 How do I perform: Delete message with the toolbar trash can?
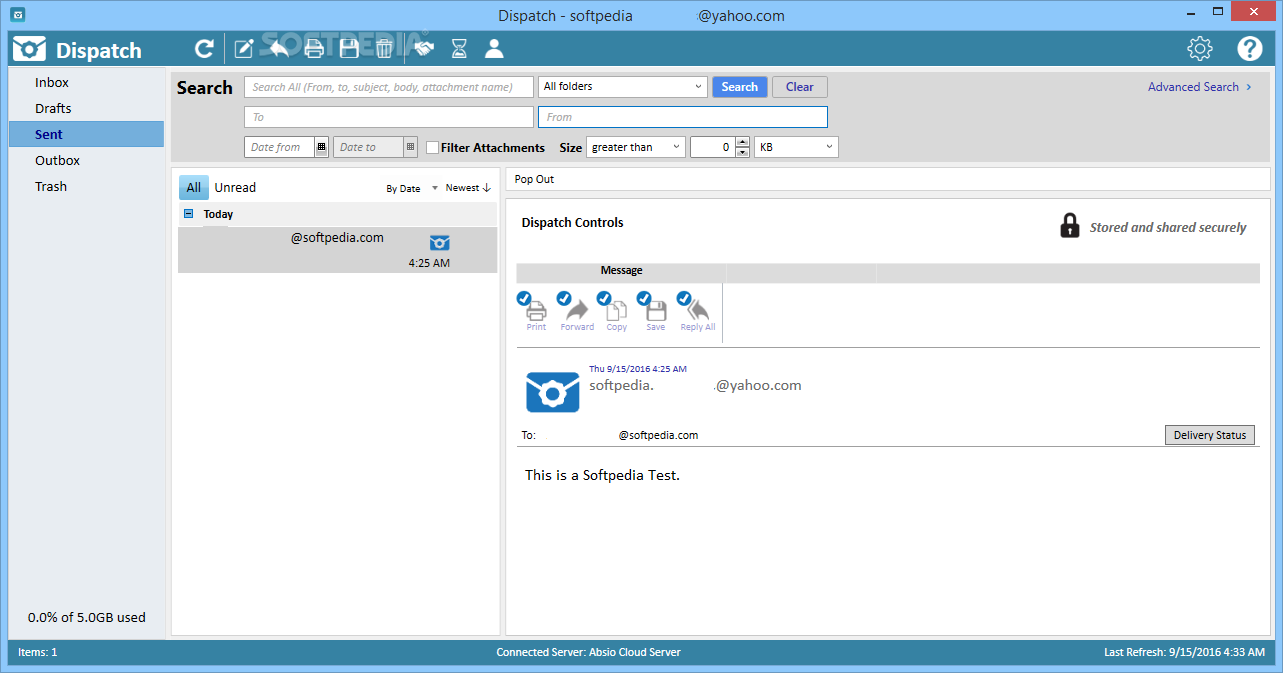tap(384, 48)
